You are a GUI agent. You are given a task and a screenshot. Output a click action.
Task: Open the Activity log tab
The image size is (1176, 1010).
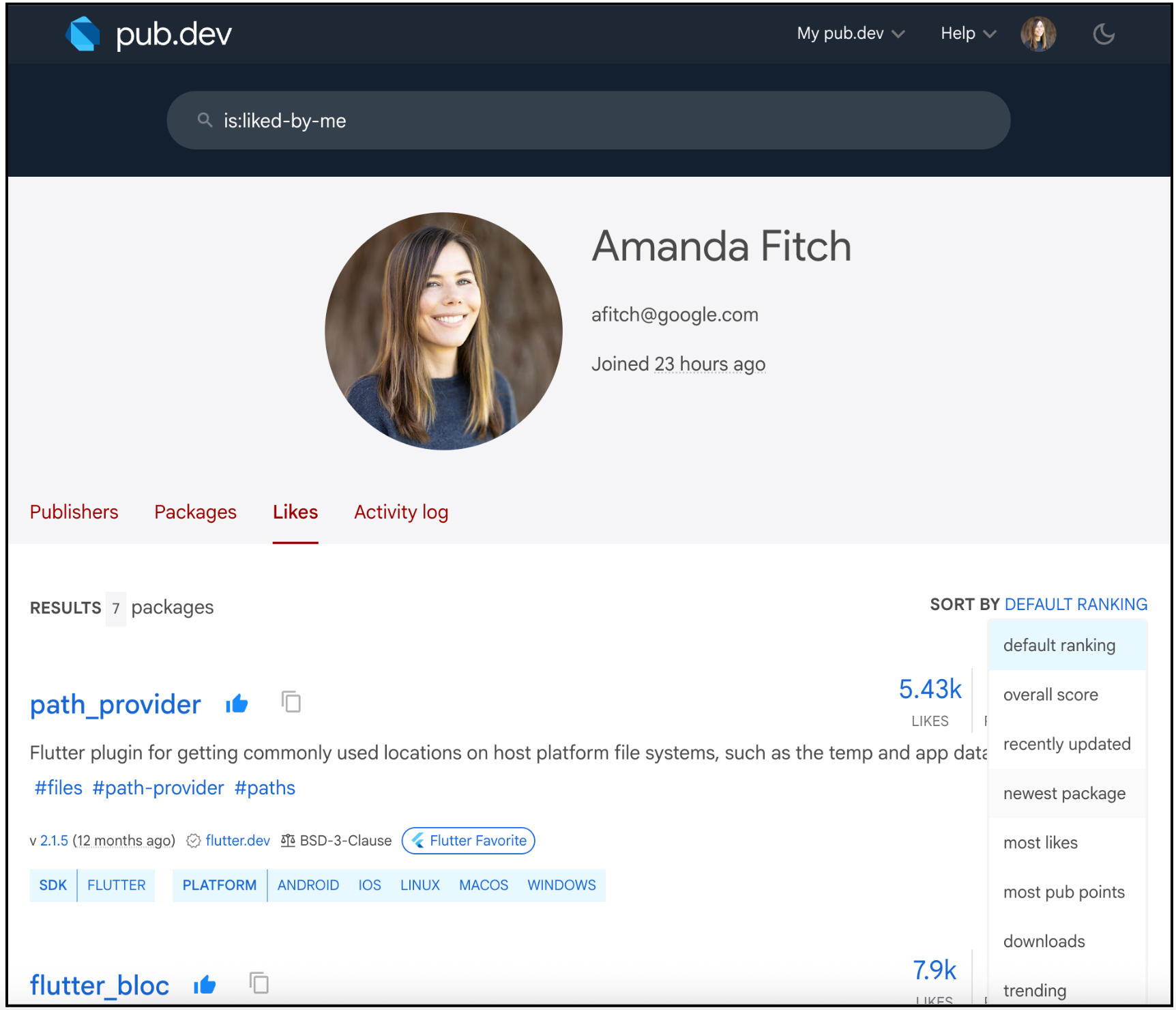(400, 512)
